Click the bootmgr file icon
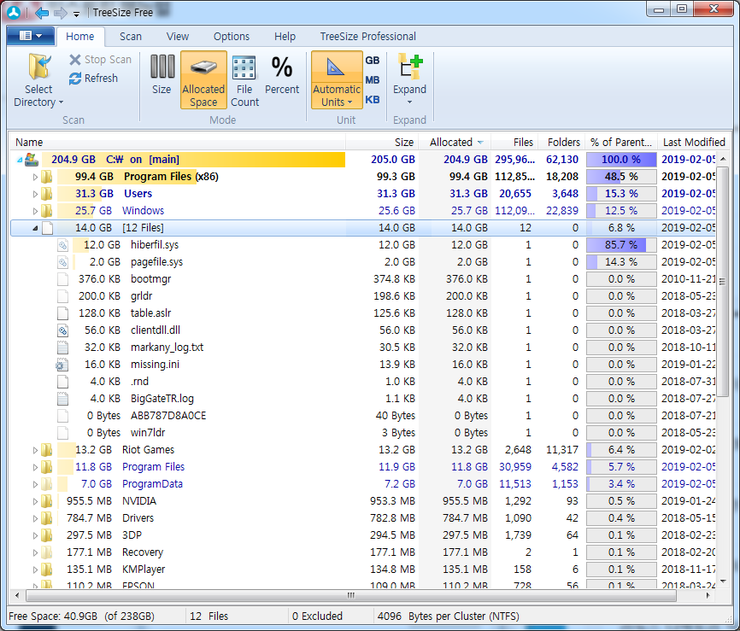The image size is (740, 631). [63, 279]
